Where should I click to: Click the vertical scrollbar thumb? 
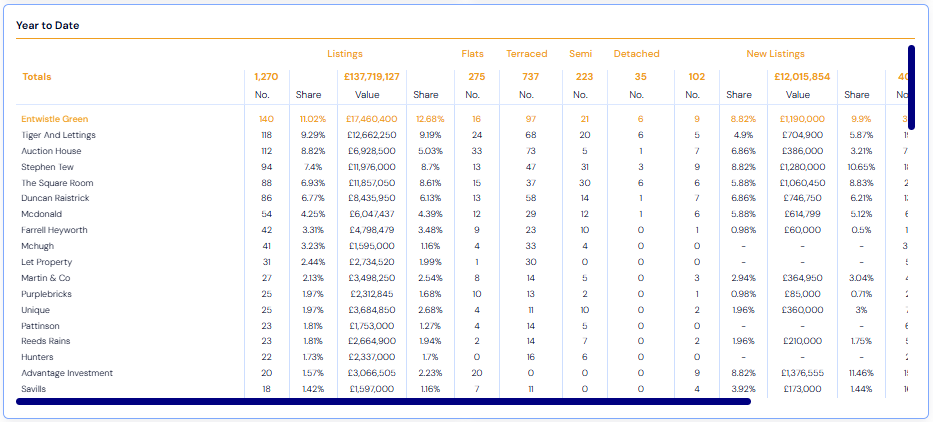point(911,87)
